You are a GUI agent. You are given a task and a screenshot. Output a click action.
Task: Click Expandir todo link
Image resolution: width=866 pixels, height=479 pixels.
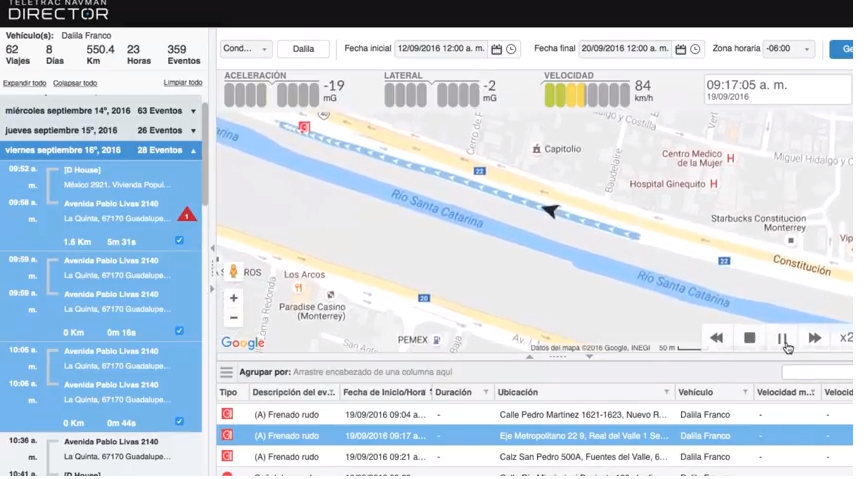click(25, 83)
